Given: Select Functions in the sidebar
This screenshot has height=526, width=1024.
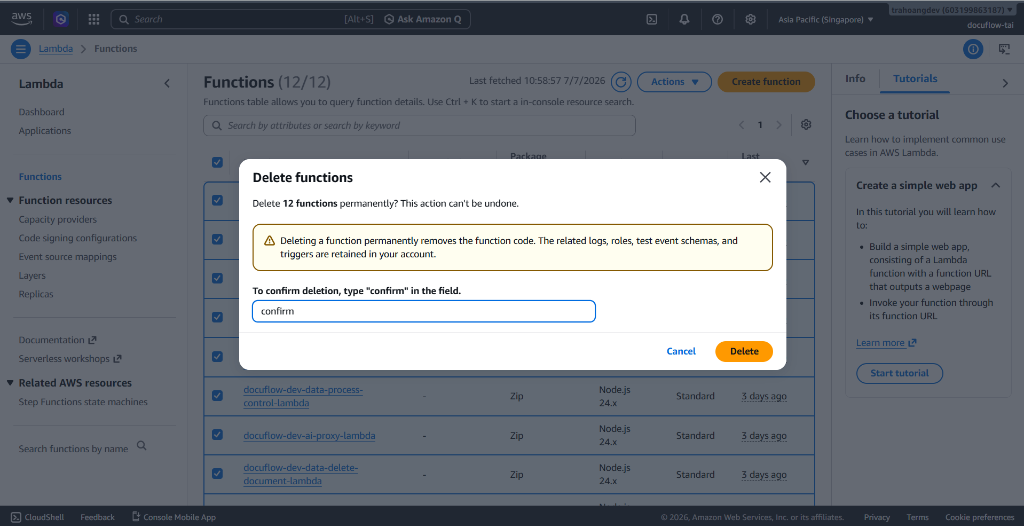Looking at the screenshot, I should (x=40, y=176).
